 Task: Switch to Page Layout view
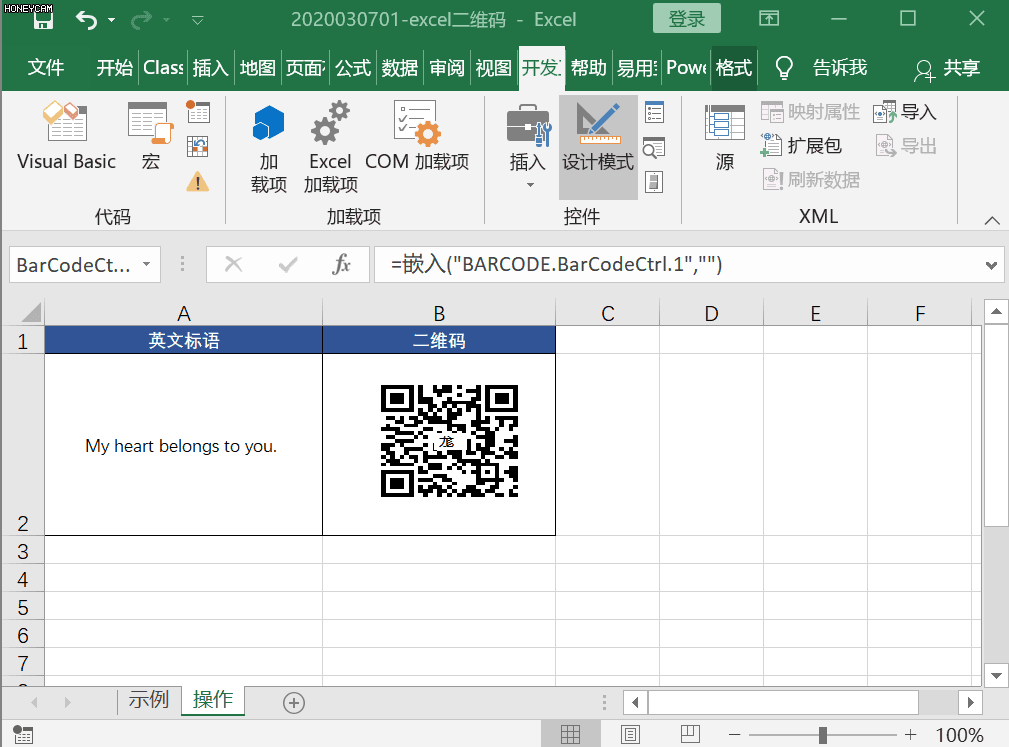(630, 734)
